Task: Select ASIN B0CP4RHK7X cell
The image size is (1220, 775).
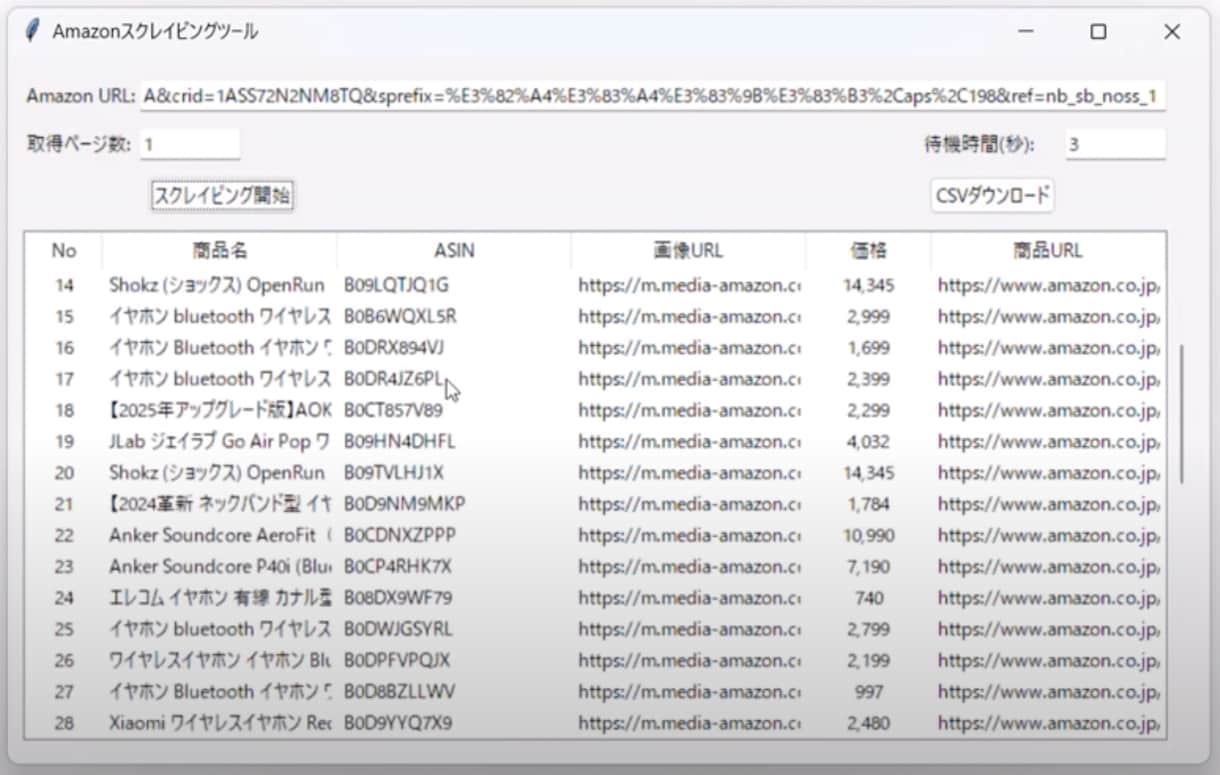Action: click(x=397, y=566)
